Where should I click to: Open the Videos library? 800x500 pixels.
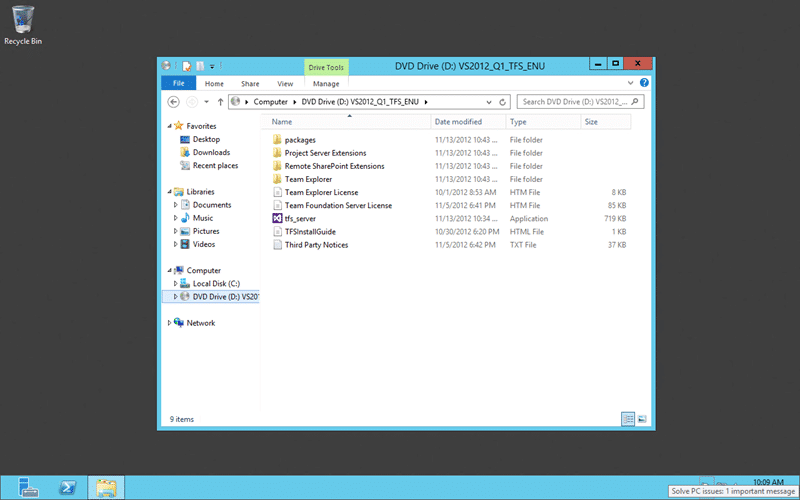point(198,244)
